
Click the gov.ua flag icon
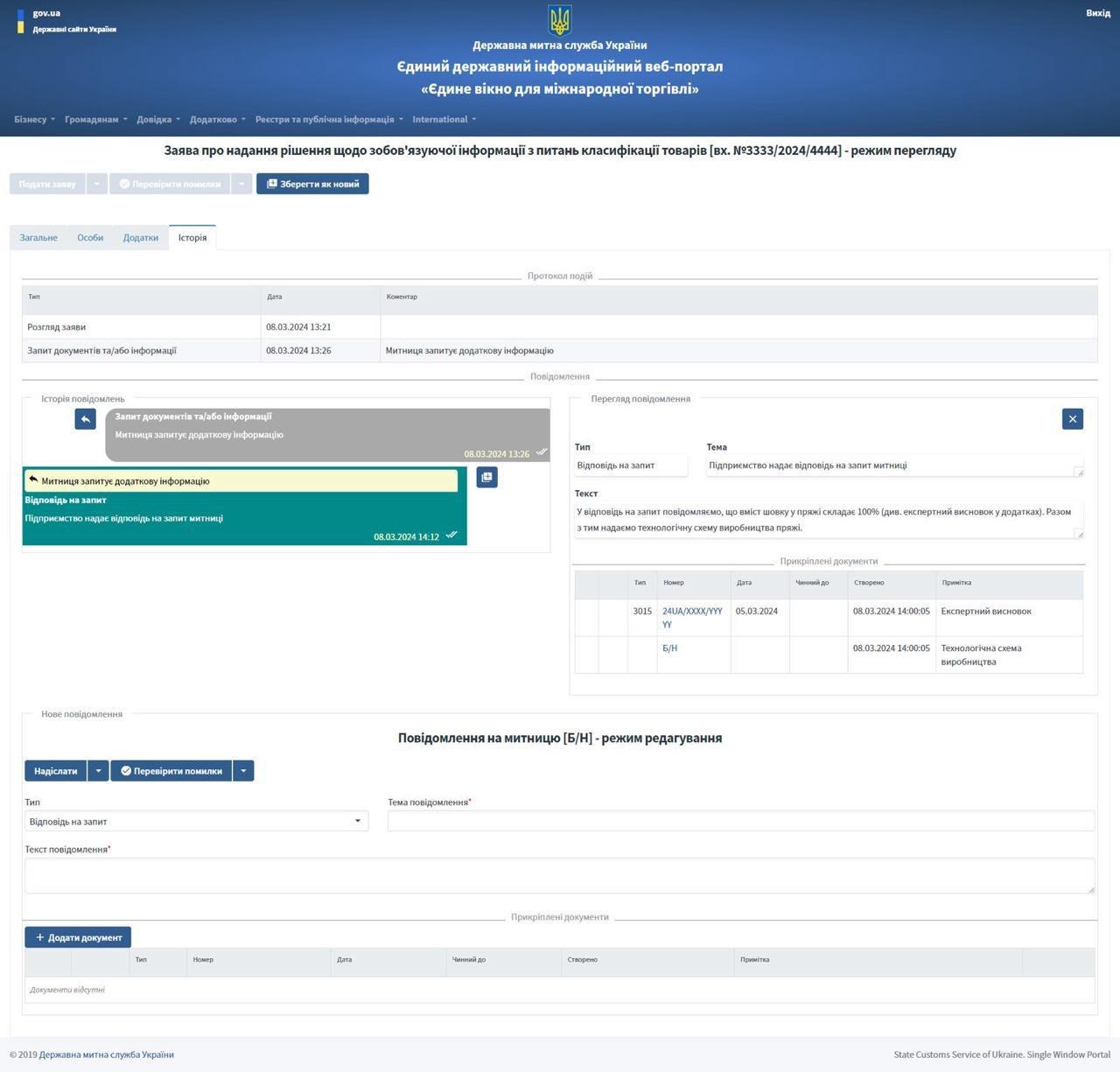click(x=21, y=21)
